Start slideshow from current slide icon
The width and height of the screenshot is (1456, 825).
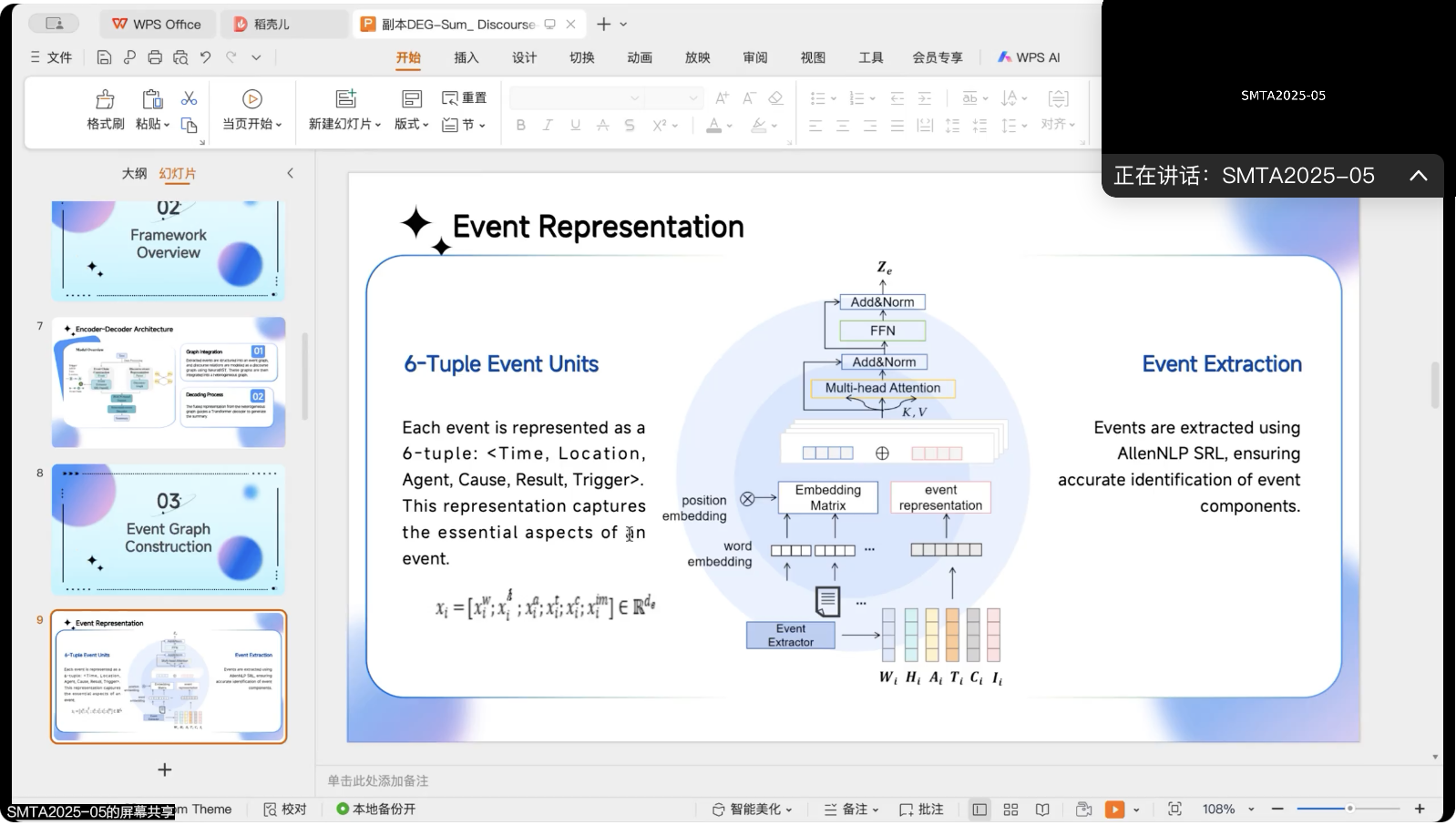[x=252, y=99]
